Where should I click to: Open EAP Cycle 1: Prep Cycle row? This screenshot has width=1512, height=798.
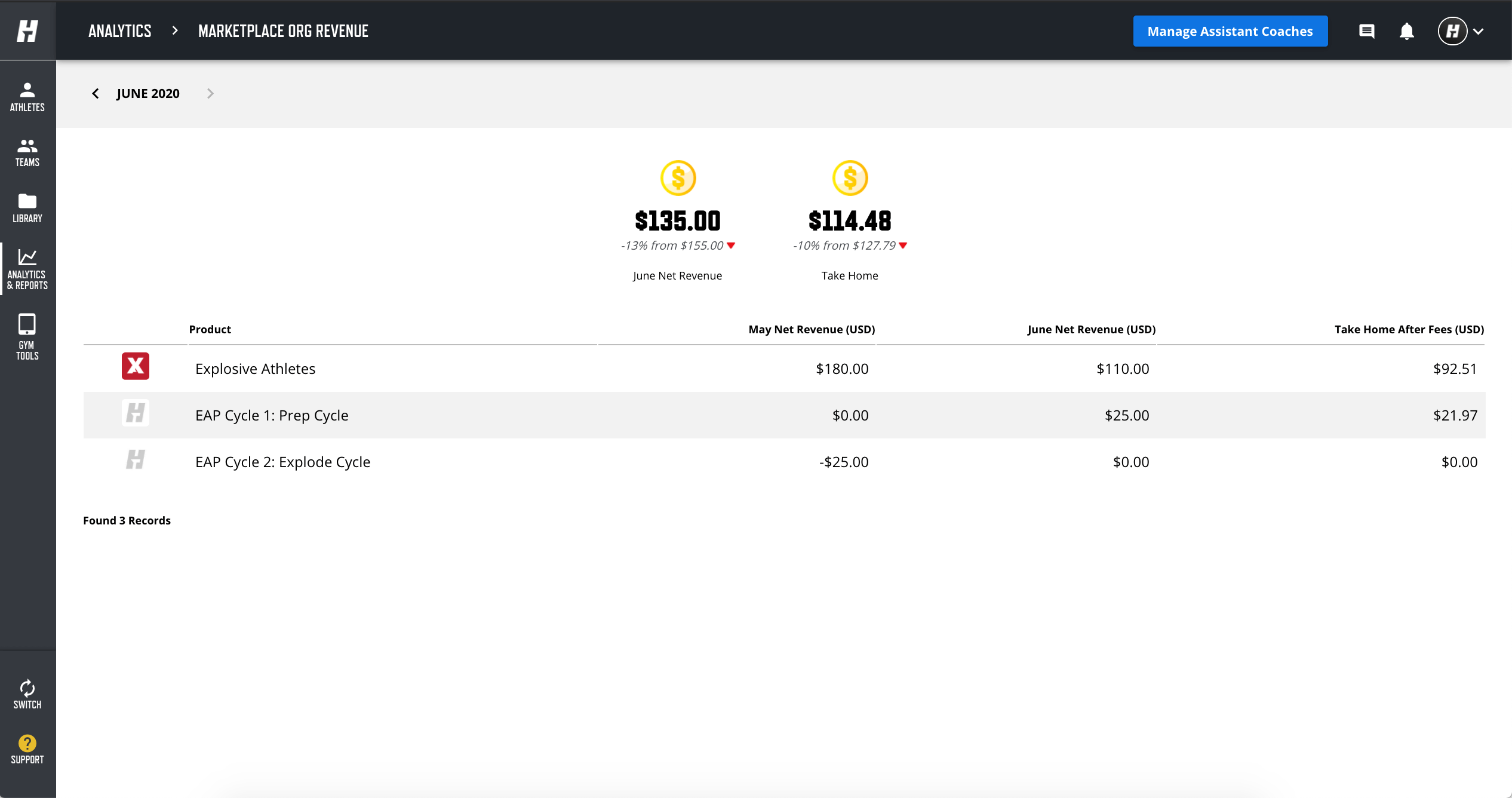coord(272,415)
